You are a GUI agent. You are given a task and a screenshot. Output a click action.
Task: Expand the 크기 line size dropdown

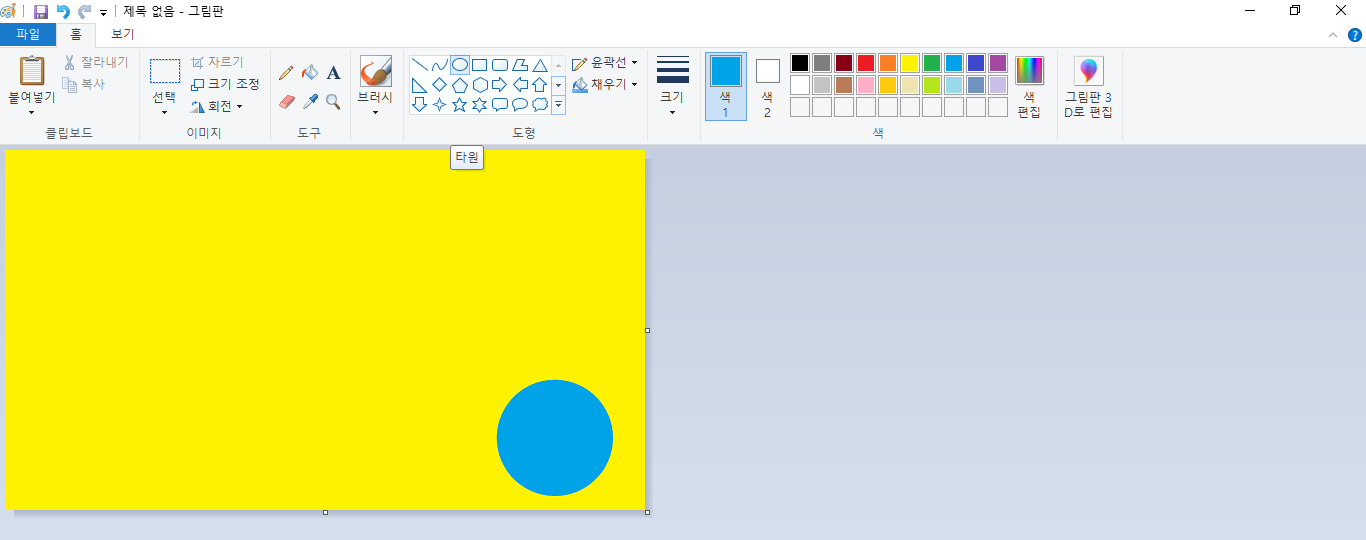pyautogui.click(x=672, y=86)
